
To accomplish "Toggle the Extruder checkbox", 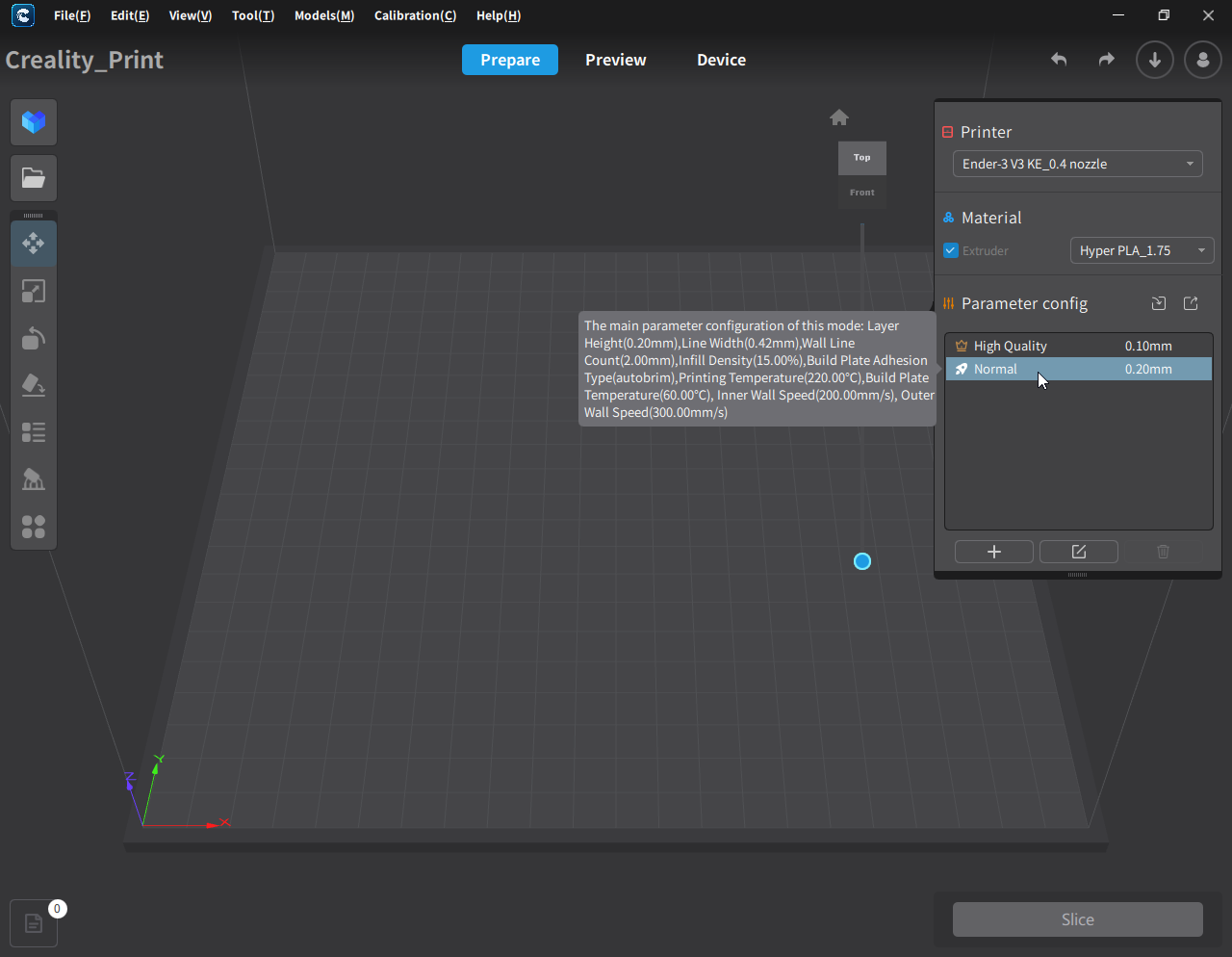I will tap(951, 250).
